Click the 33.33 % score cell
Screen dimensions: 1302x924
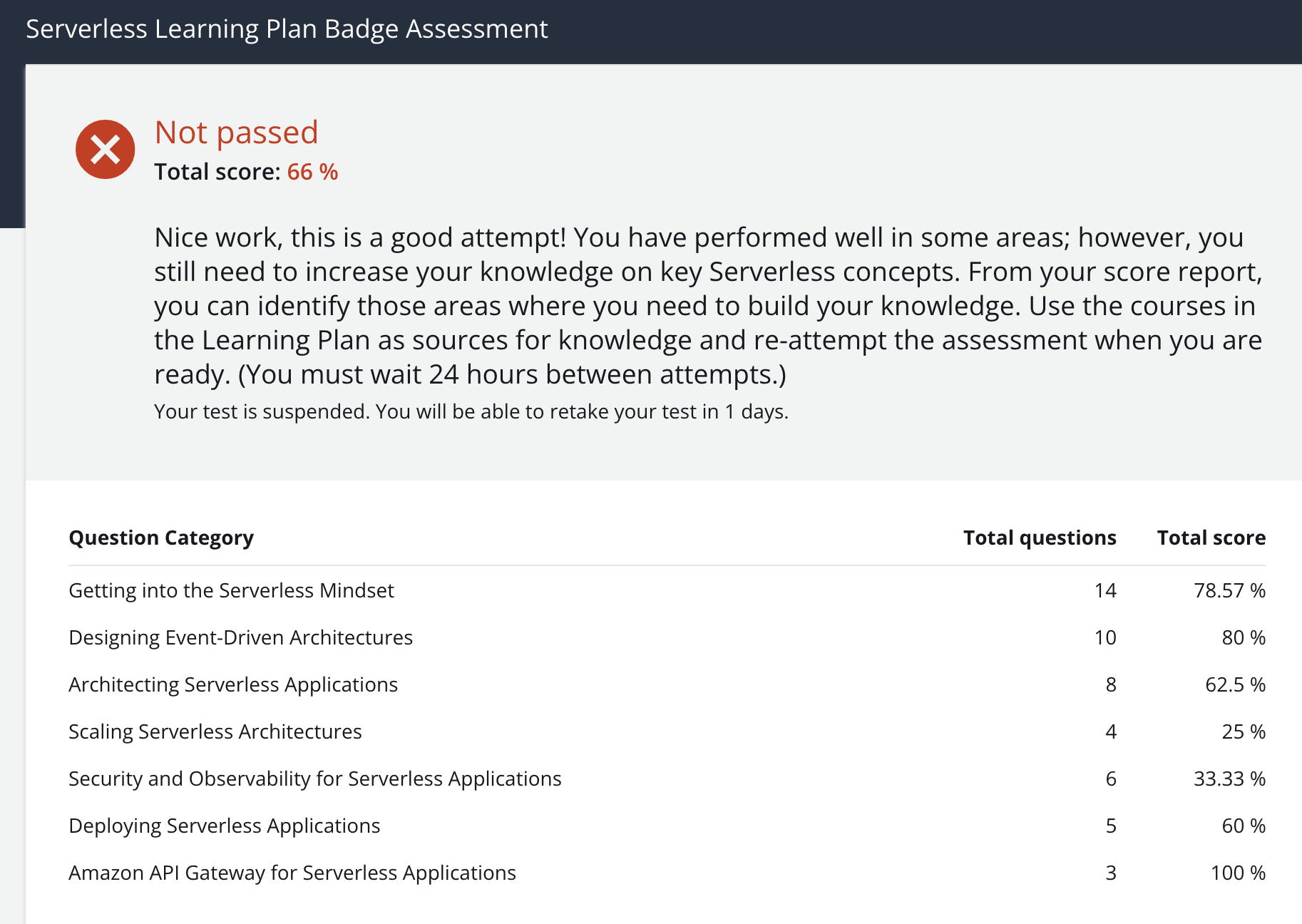coord(1229,779)
